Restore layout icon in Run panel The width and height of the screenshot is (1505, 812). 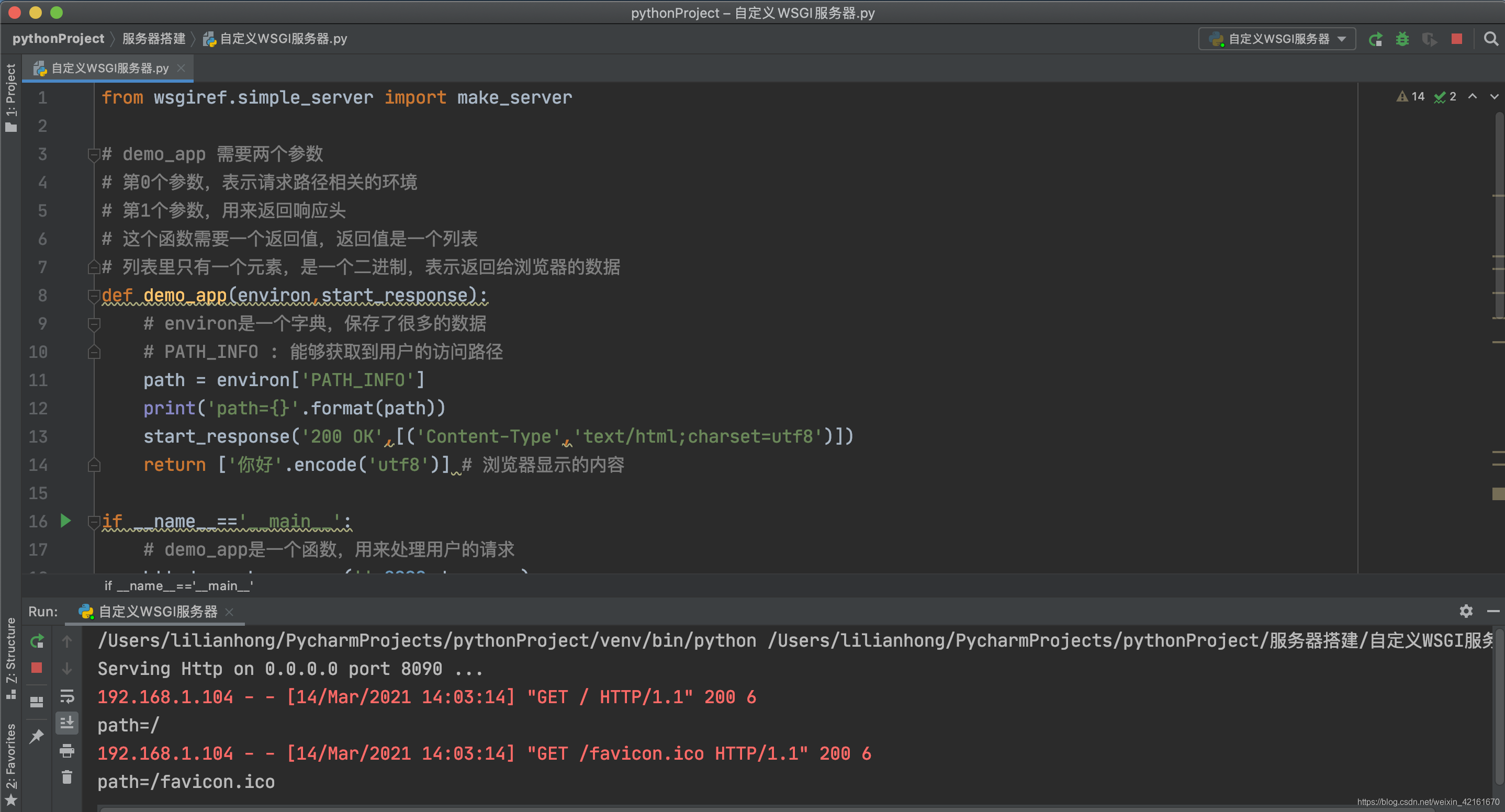pos(37,702)
